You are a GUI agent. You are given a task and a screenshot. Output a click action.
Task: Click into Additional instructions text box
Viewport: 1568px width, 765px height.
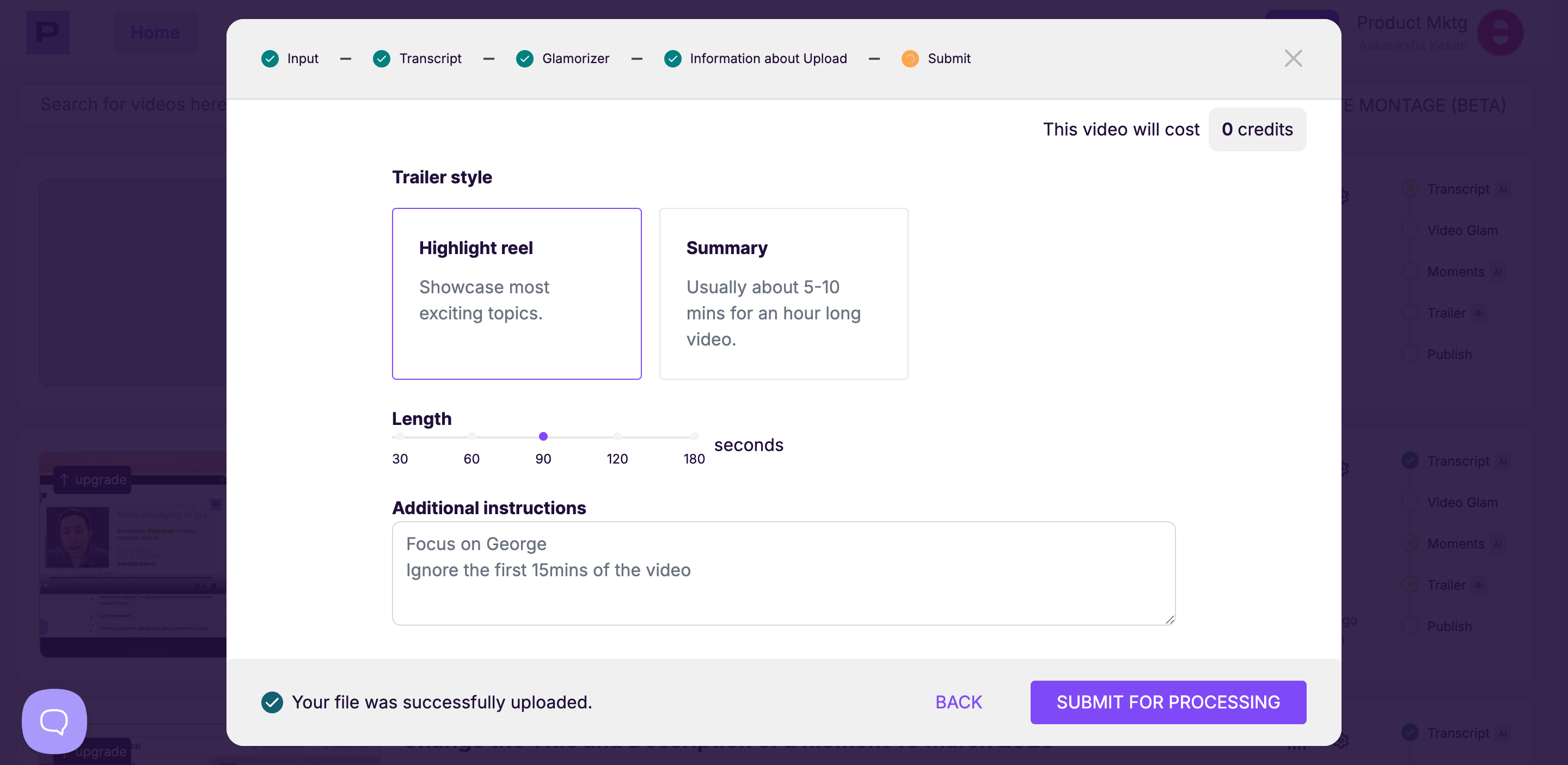click(x=783, y=573)
